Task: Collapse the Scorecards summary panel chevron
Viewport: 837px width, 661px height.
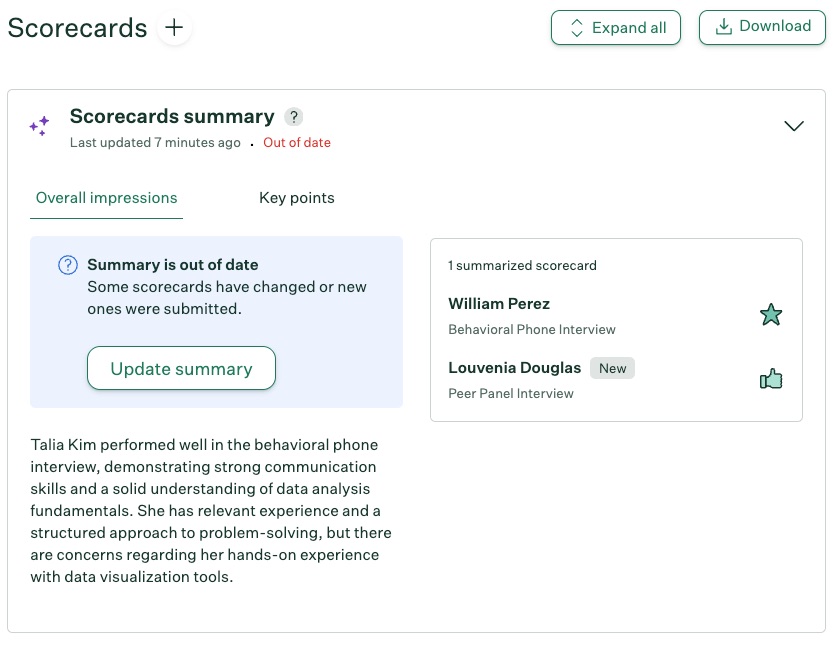Action: [x=794, y=126]
